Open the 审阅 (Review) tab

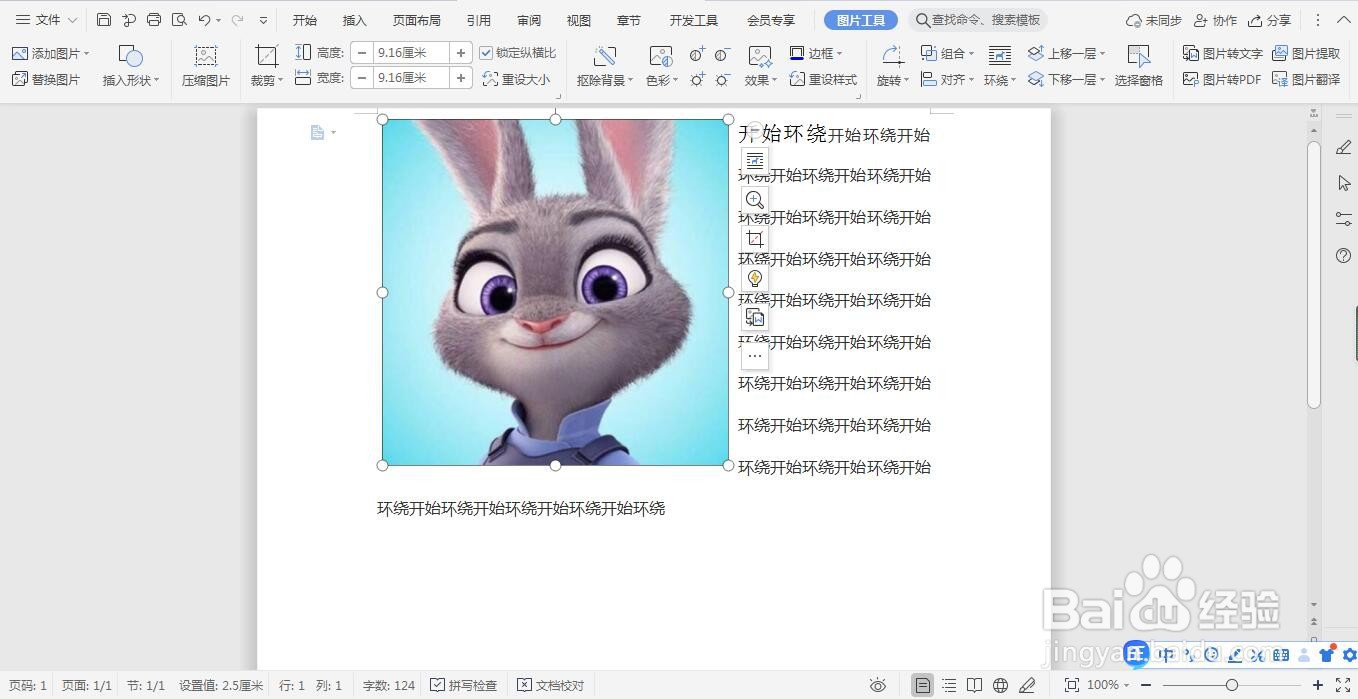pos(529,20)
